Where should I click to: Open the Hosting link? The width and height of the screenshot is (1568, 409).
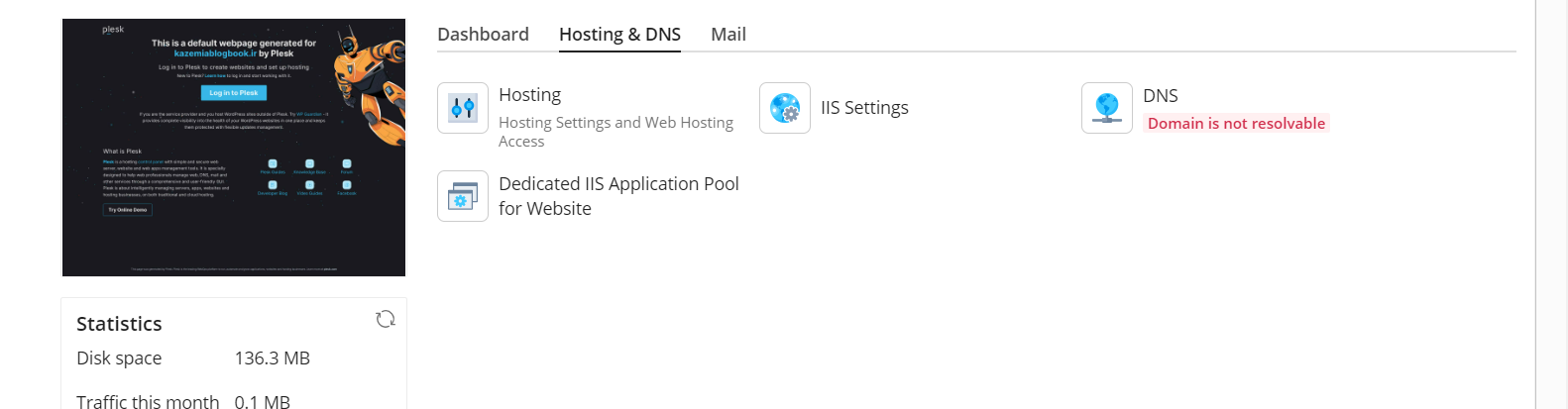point(529,95)
